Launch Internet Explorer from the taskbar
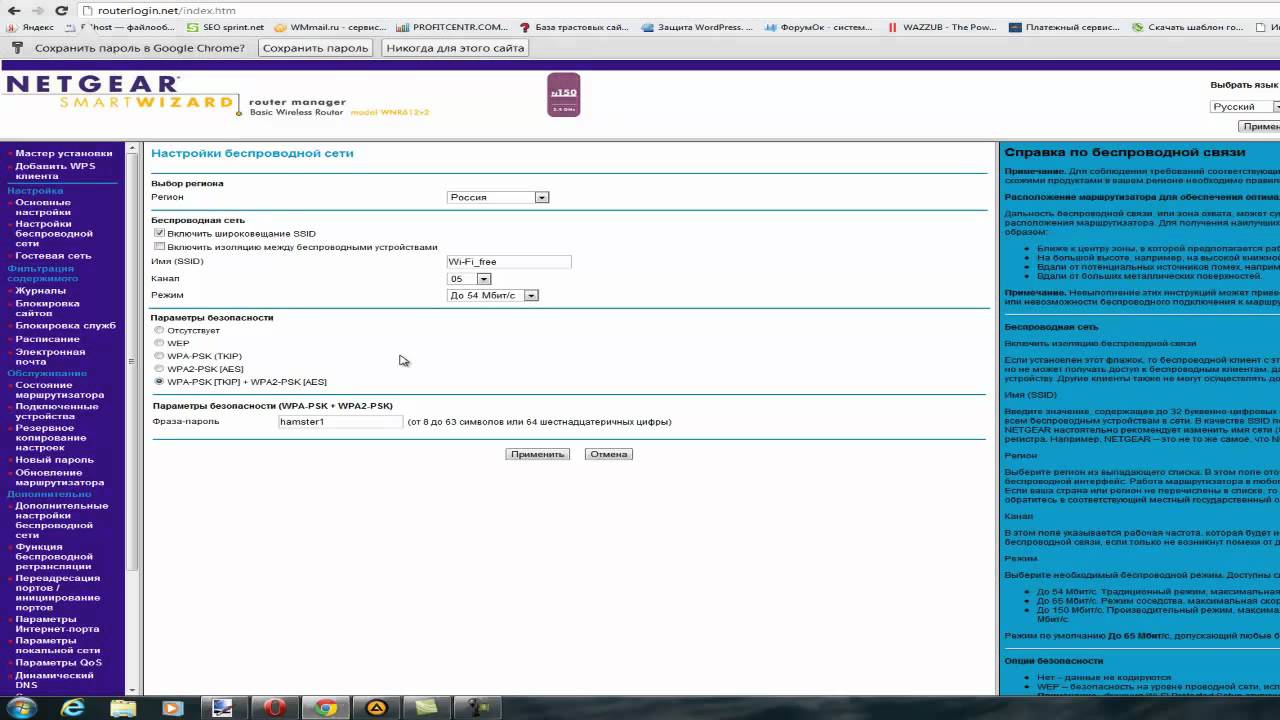 point(73,708)
